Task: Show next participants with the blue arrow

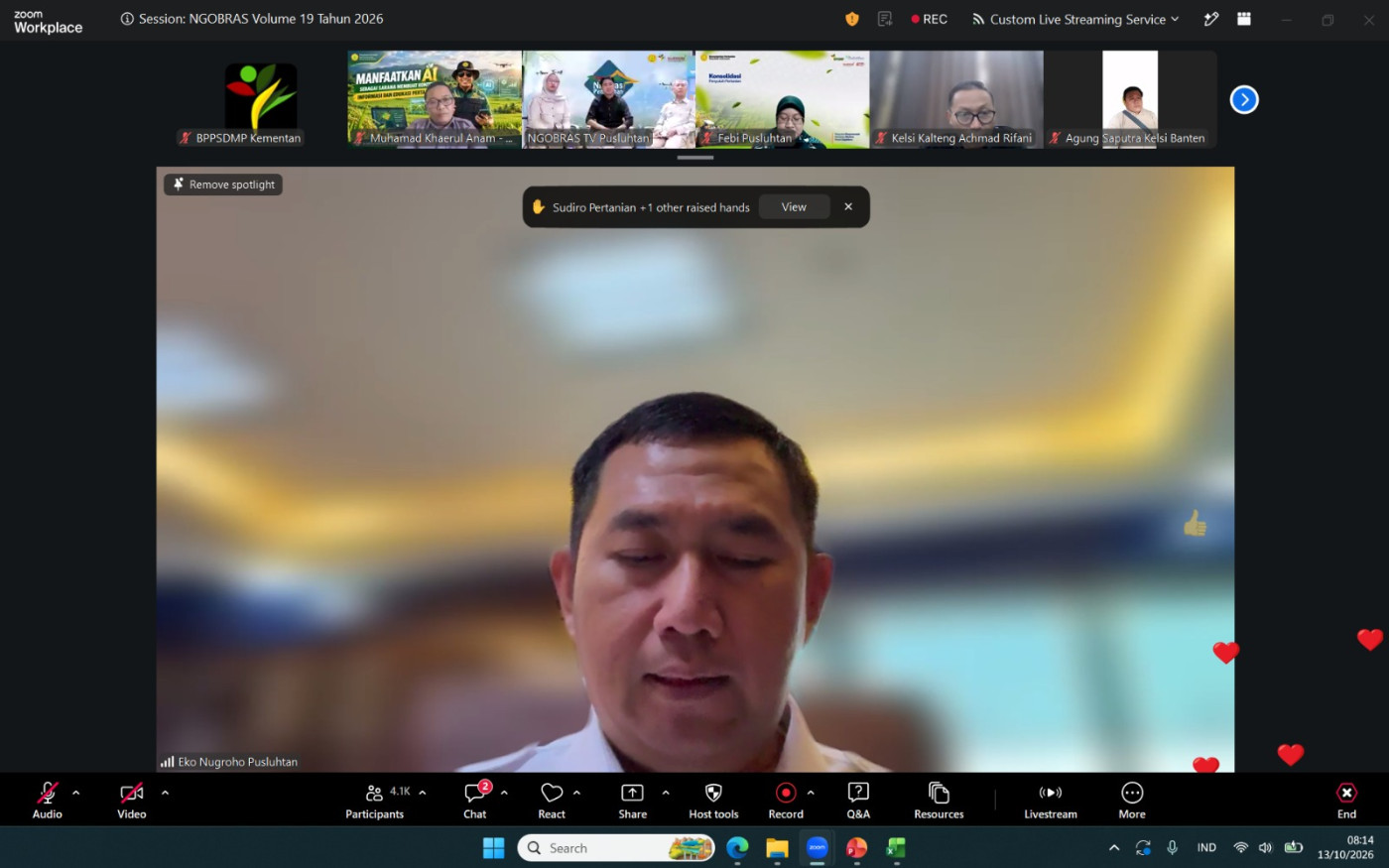Action: click(1244, 99)
